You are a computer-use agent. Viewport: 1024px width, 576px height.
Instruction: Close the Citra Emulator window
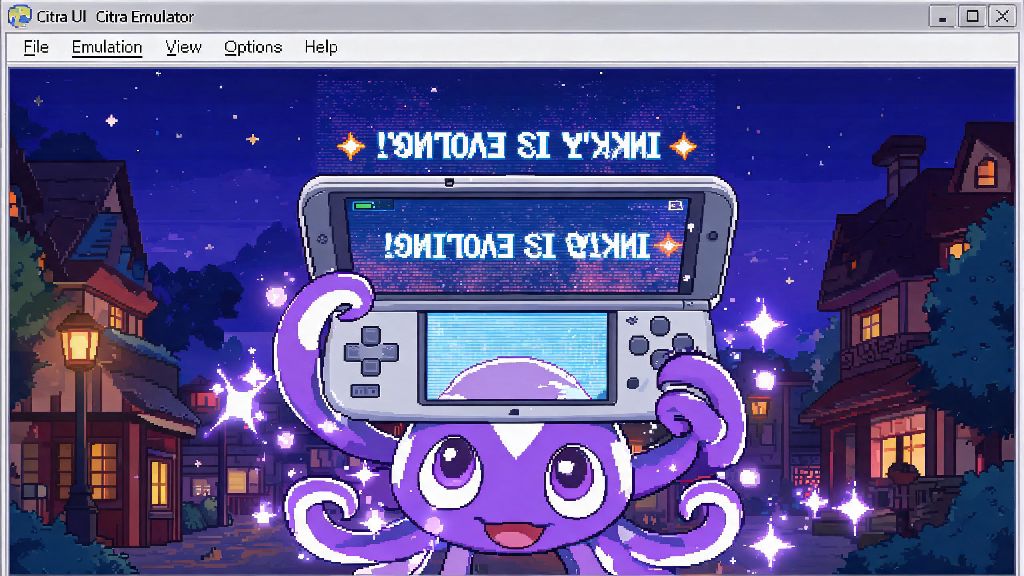[x=1002, y=16]
